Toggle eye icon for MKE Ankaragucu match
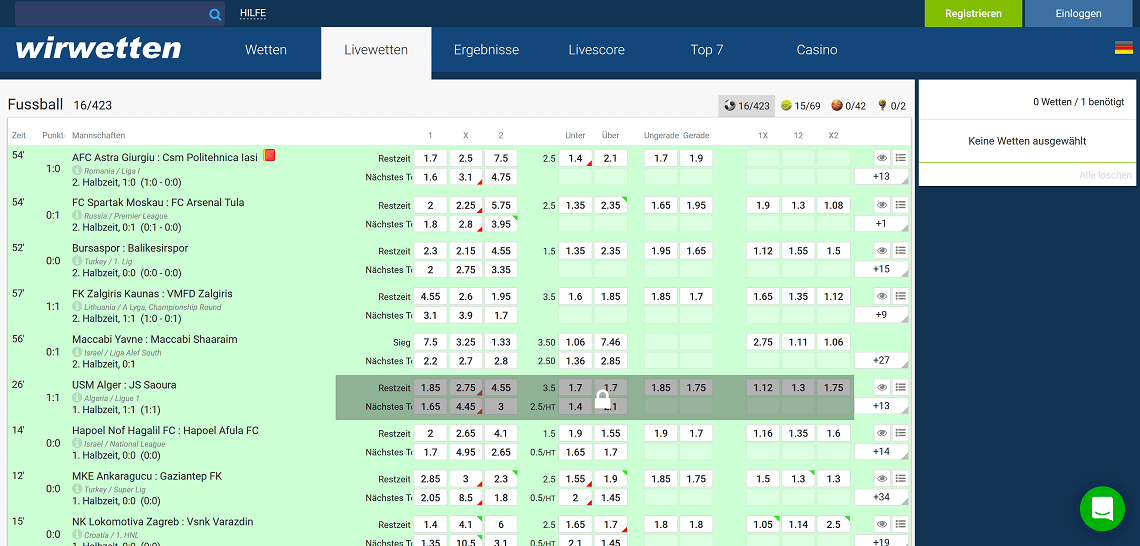1140x546 pixels. pyautogui.click(x=882, y=478)
